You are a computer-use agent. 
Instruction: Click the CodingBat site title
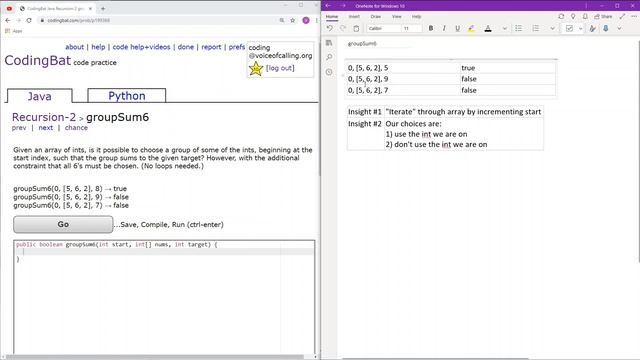(38, 60)
